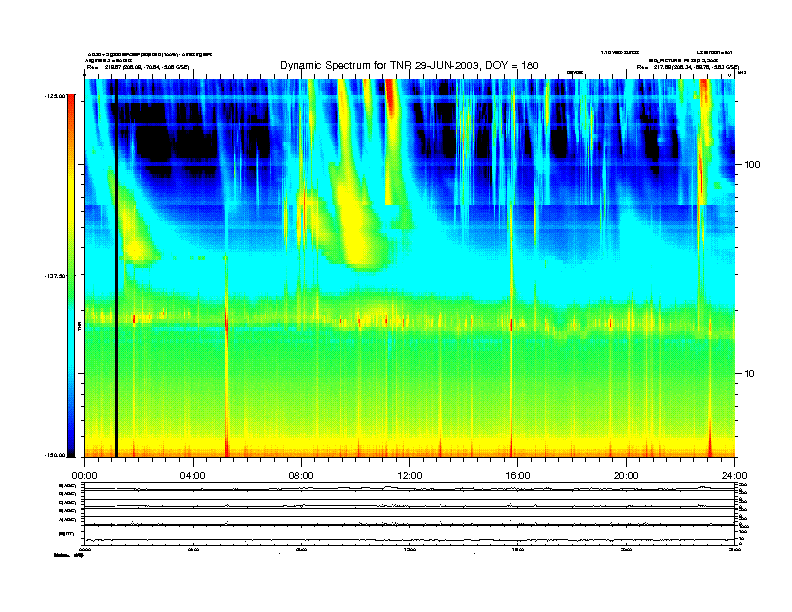Select the -125.00 color scale label
The height and width of the screenshot is (612, 792).
click(55, 95)
